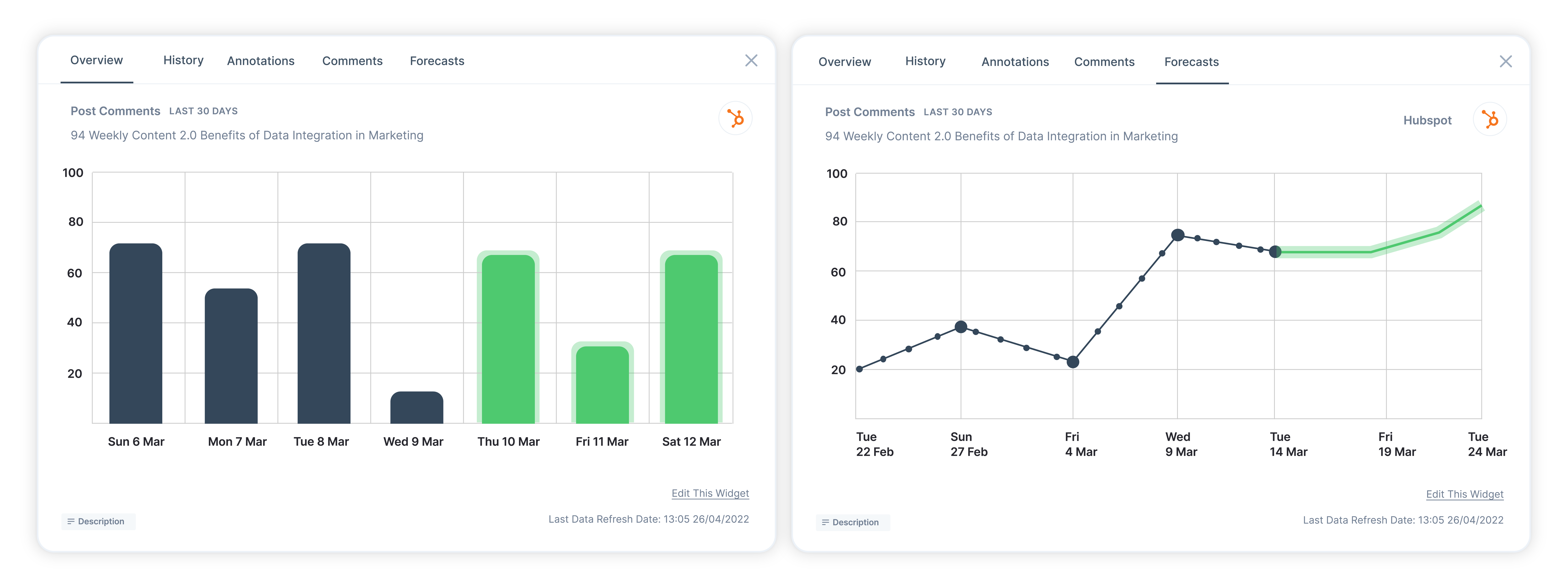Click LAST 30 DAYS label in left panel
Image resolution: width=1568 pixels, height=586 pixels.
203,111
